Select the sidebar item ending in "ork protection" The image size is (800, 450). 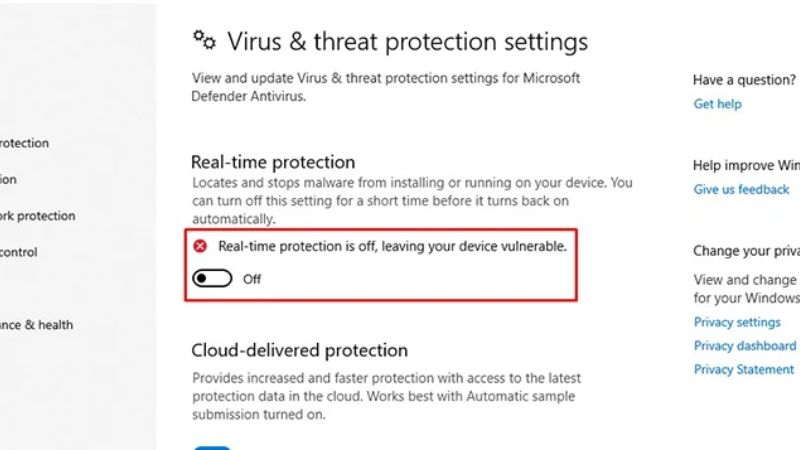pos(37,216)
